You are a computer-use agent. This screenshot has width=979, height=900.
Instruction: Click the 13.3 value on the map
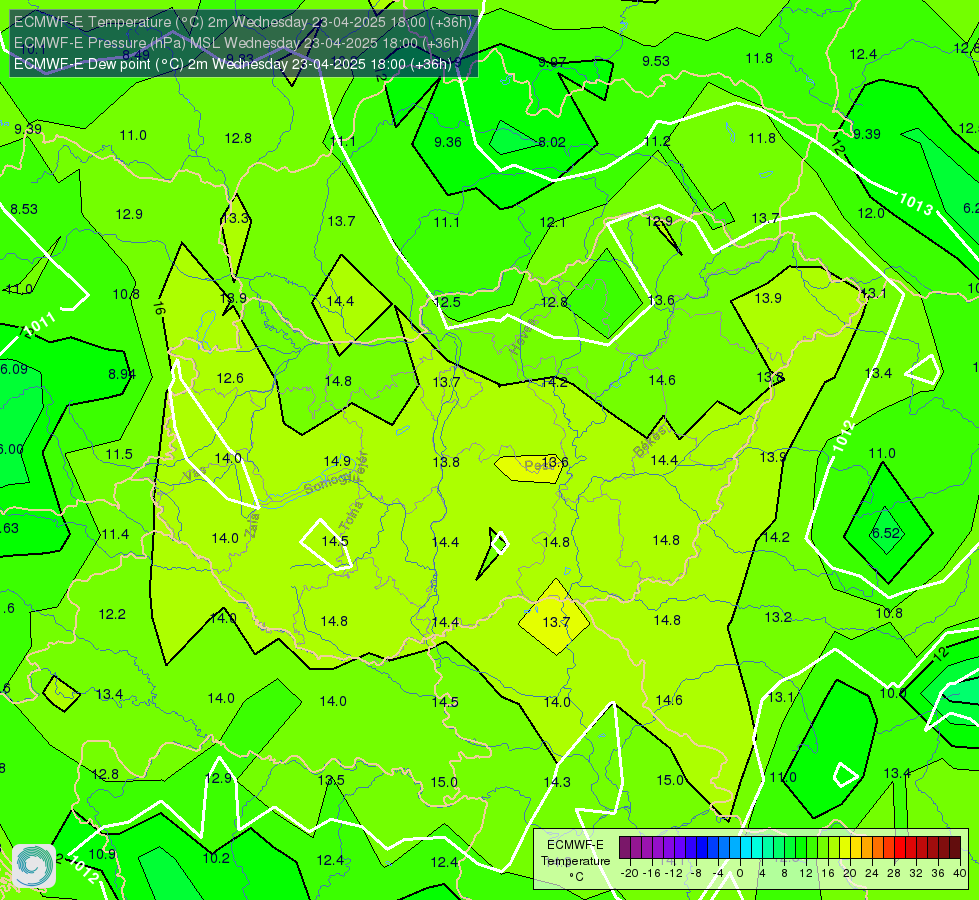point(235,219)
